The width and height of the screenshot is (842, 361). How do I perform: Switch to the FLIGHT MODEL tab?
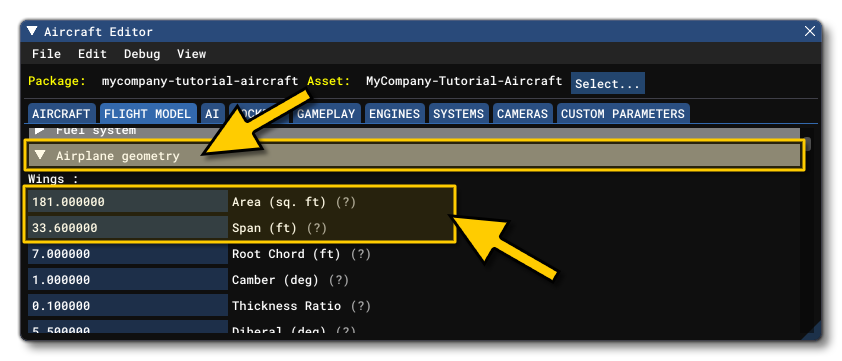[x=147, y=114]
